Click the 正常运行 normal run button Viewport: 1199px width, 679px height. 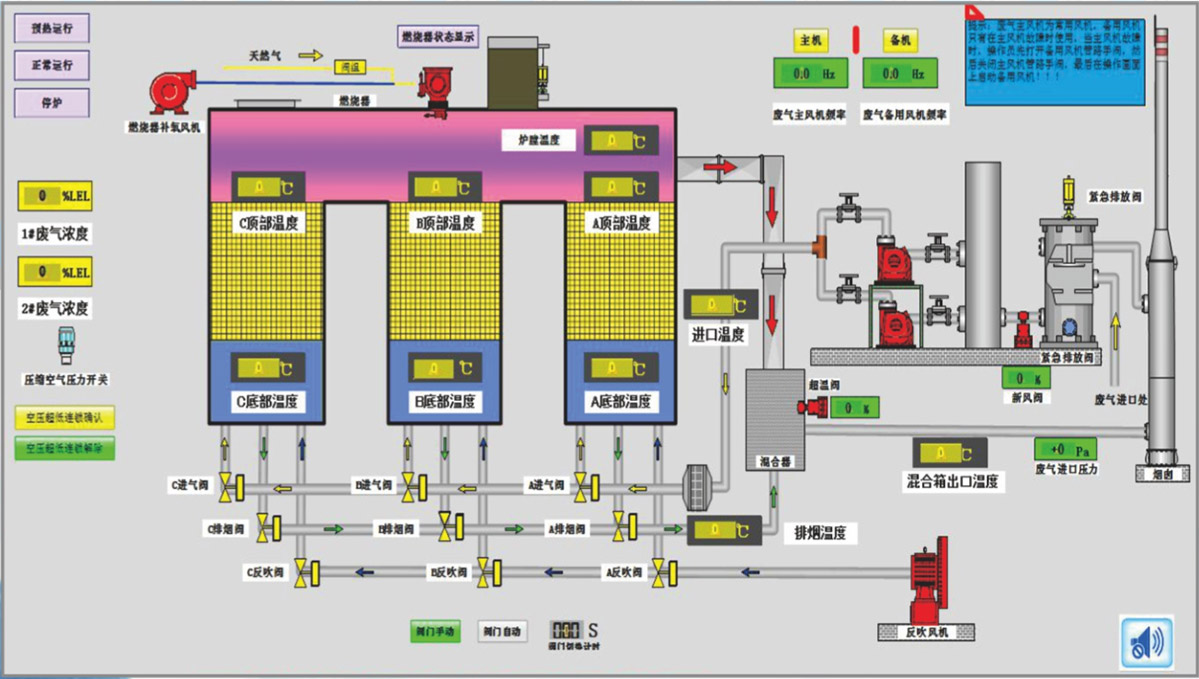tap(52, 65)
